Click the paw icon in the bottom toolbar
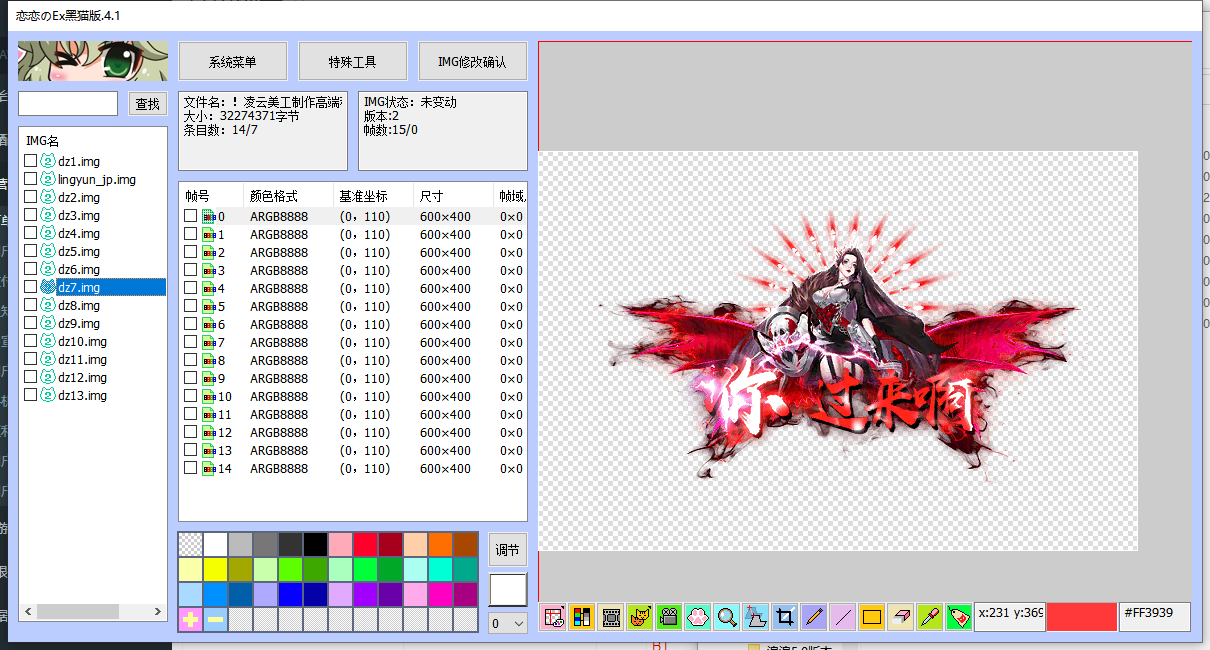 pyautogui.click(x=697, y=617)
